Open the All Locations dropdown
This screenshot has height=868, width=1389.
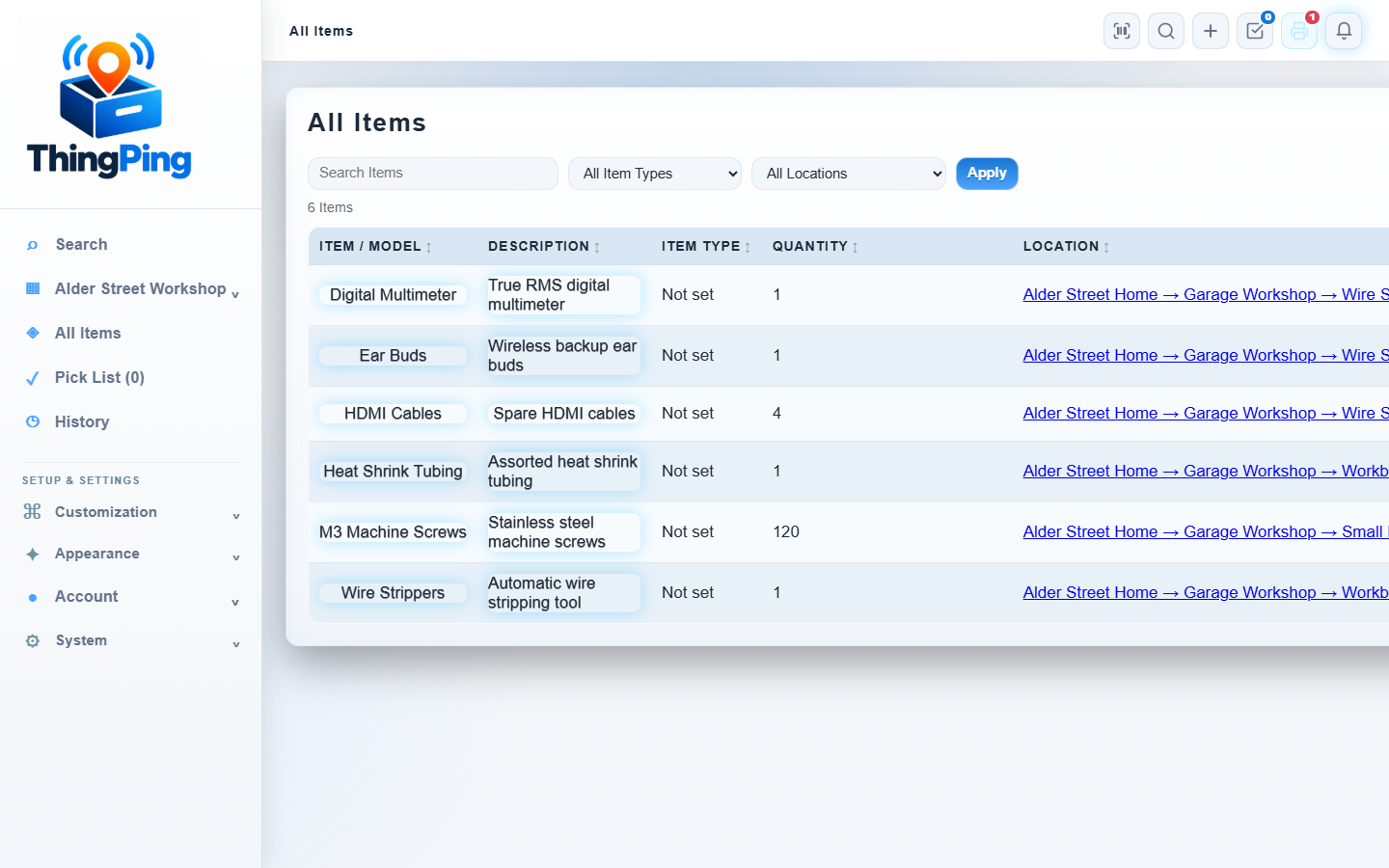(x=849, y=174)
